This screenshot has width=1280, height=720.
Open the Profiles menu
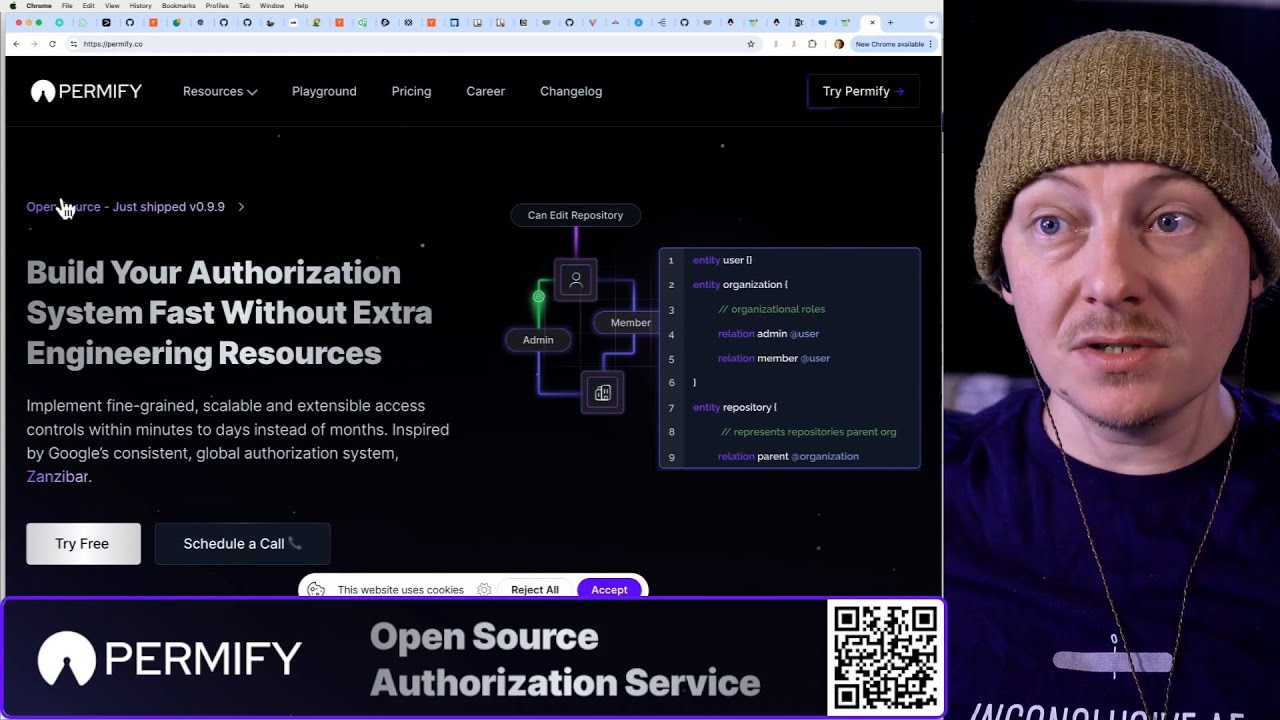point(217,6)
